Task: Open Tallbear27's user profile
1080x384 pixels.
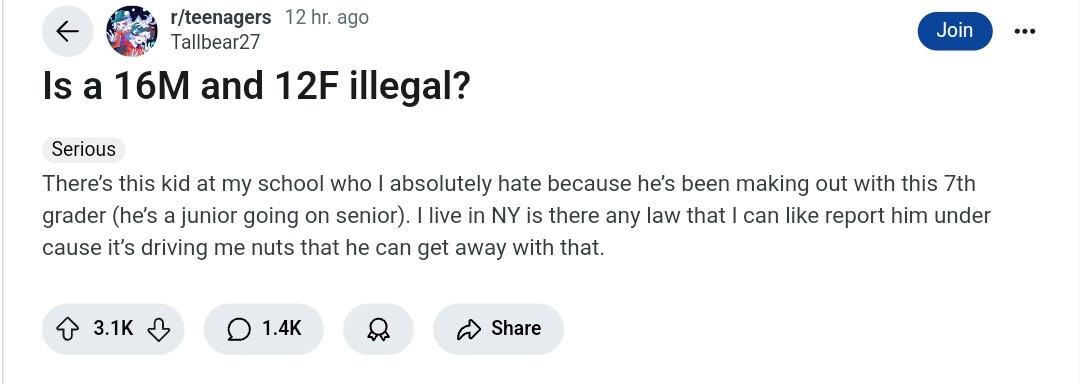Action: tap(215, 42)
